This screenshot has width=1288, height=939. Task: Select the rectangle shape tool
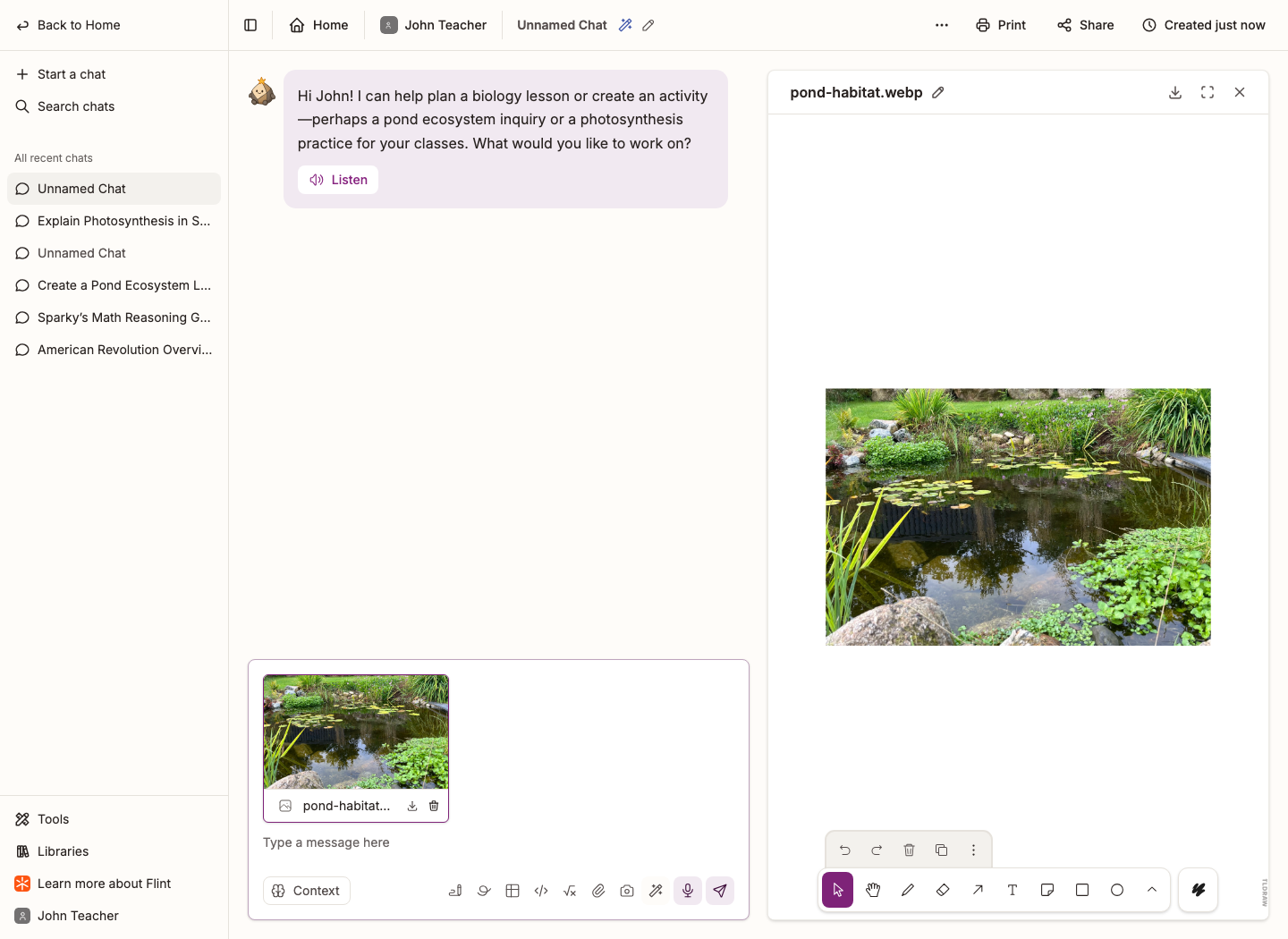coord(1082,890)
